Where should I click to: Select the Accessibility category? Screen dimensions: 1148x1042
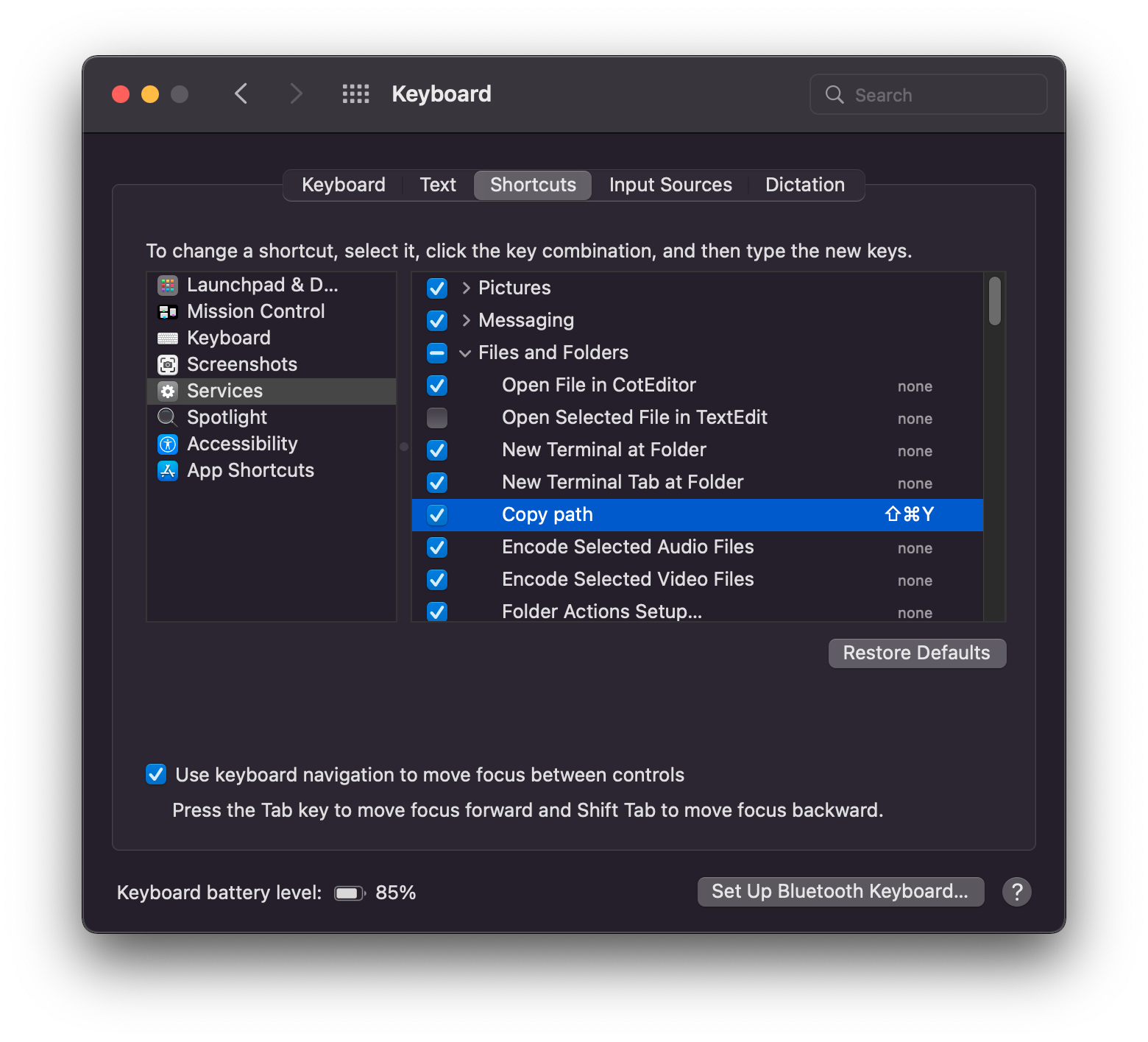click(272, 444)
